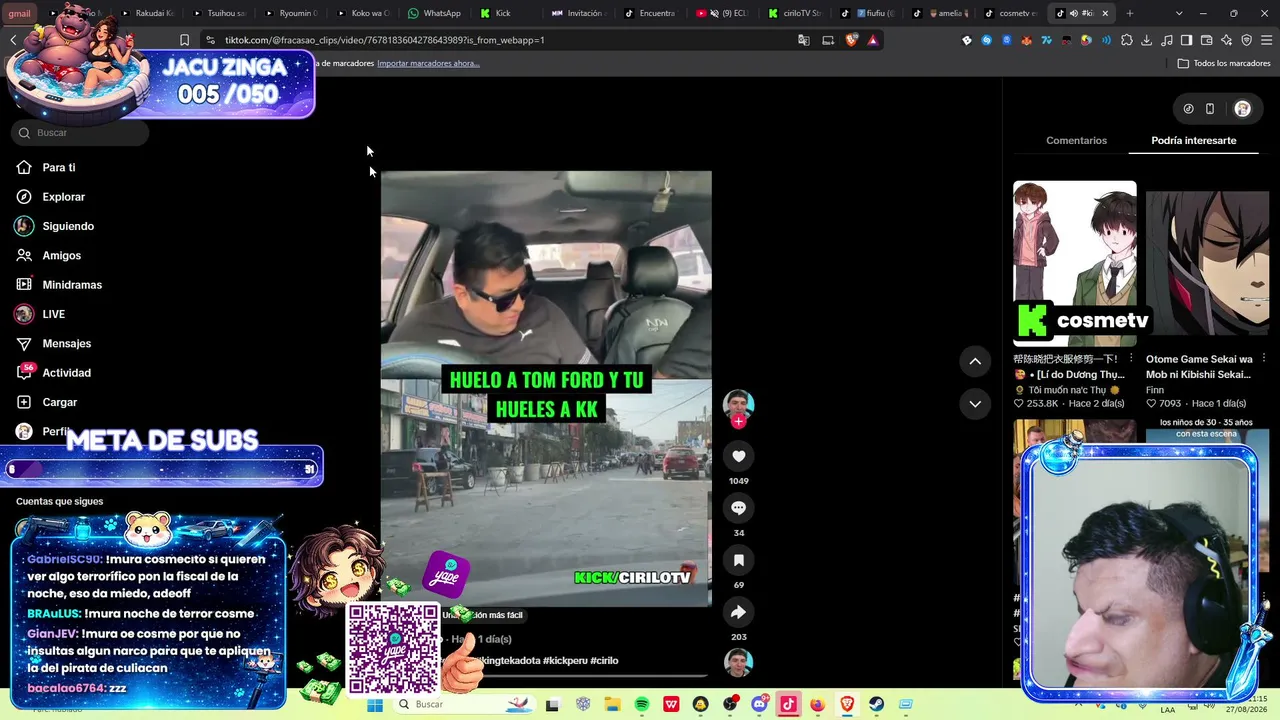Image resolution: width=1280 pixels, height=720 pixels.
Task: Mute the playing TikTok tab's audio icon
Action: click(1073, 13)
